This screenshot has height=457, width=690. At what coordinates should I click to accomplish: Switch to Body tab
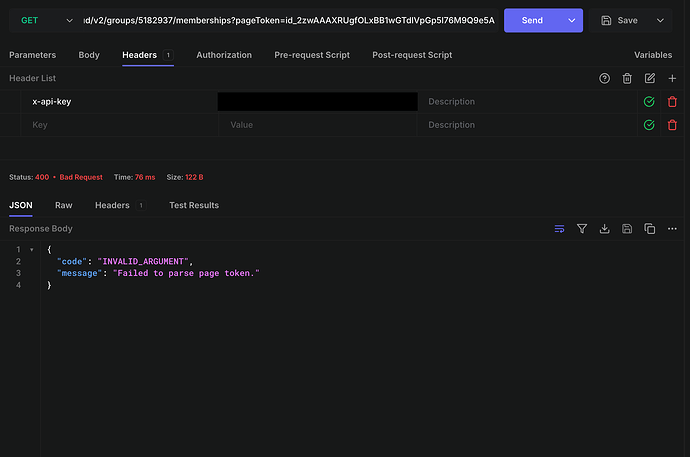(x=89, y=55)
